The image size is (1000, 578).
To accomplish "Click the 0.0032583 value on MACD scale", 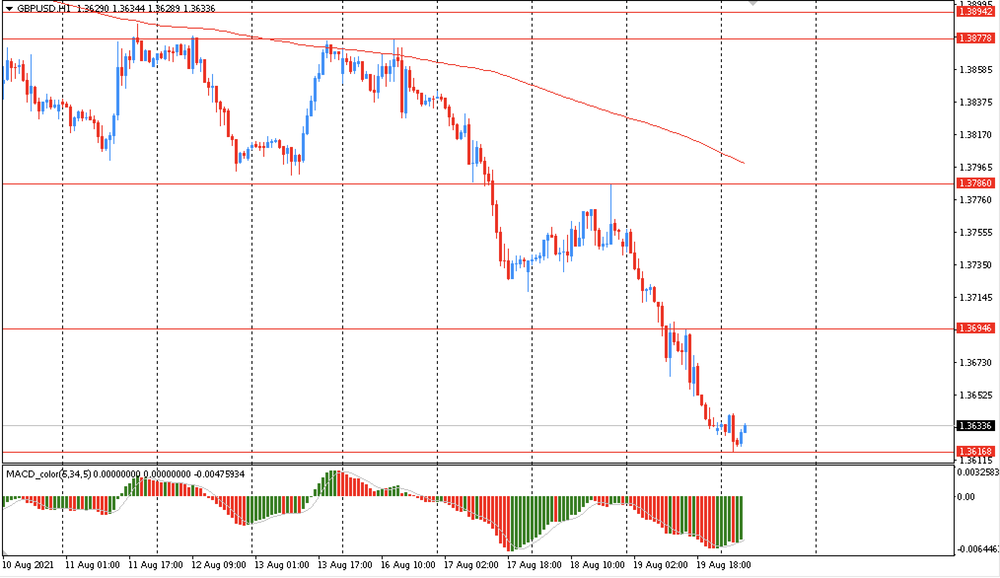I will tap(978, 472).
